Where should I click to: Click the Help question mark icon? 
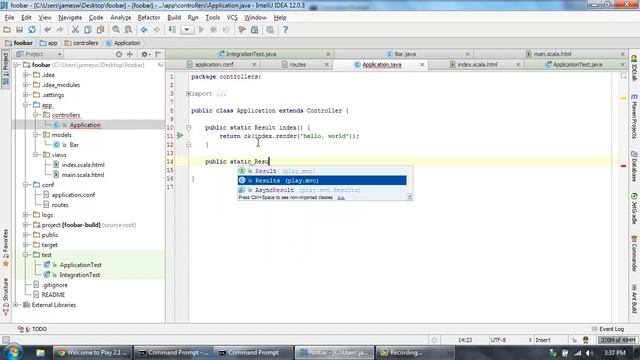(285, 30)
